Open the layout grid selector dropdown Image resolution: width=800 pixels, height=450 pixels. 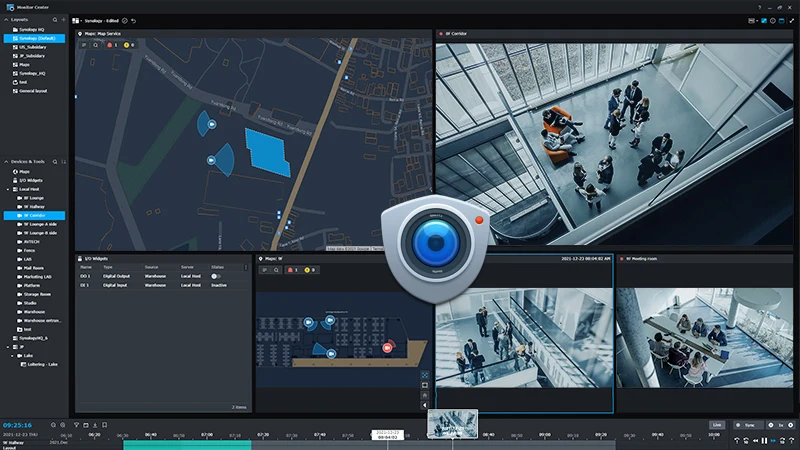click(77, 21)
